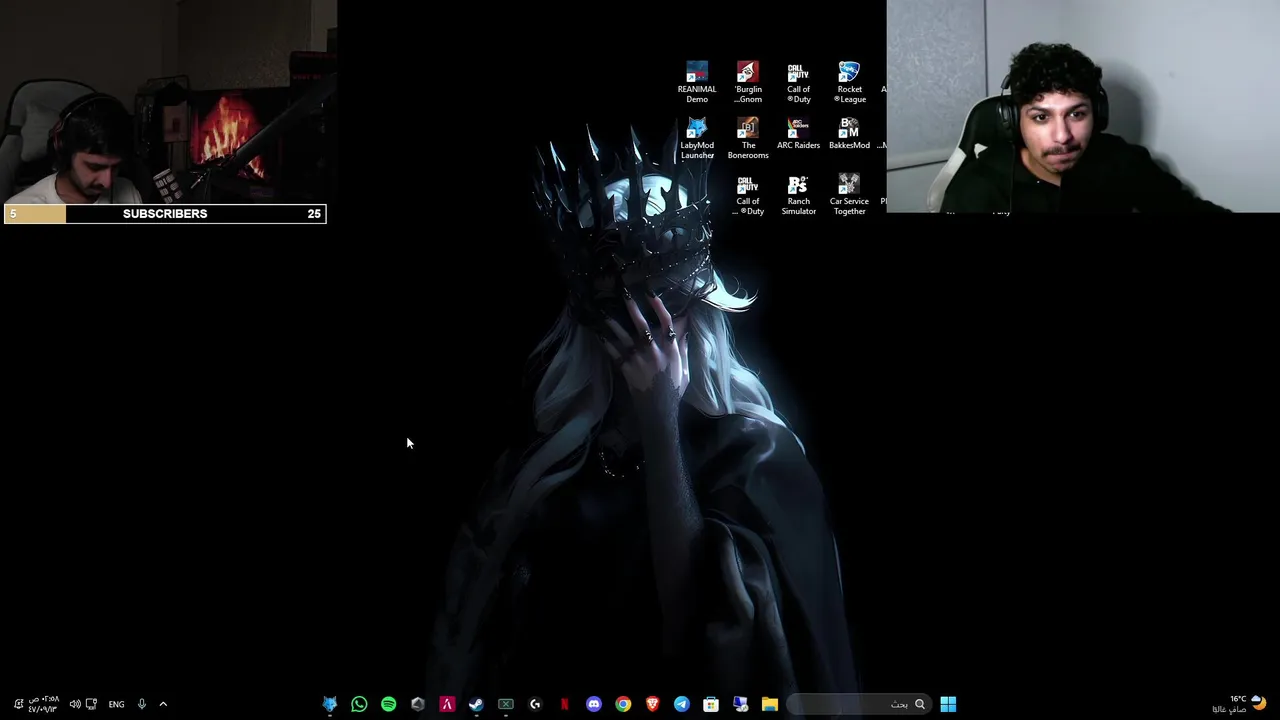
Task: Select Call of Duty shortcut beside Ranch Simulator
Action: click(x=748, y=194)
